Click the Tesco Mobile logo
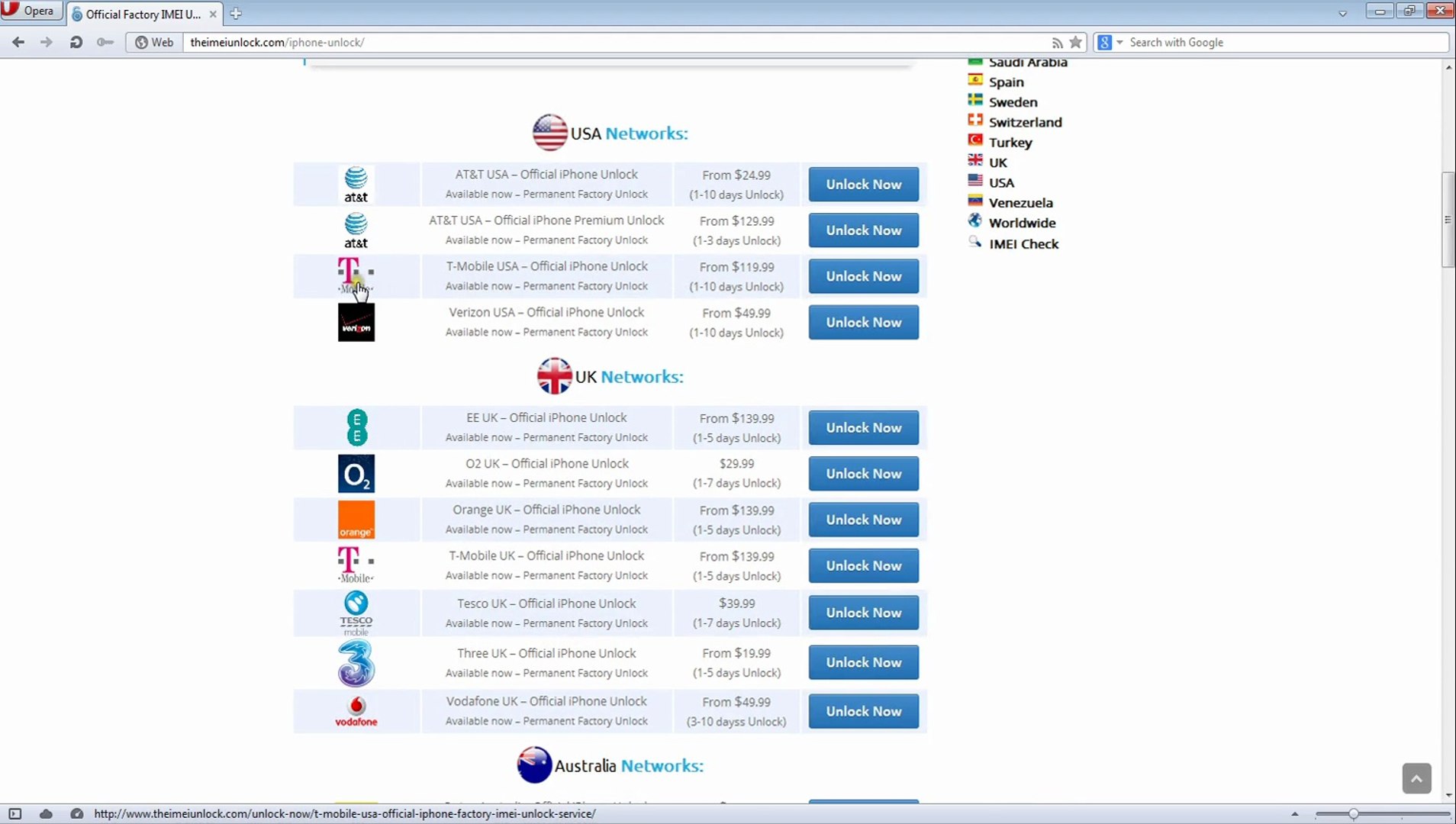The image size is (1456, 824). tap(356, 613)
